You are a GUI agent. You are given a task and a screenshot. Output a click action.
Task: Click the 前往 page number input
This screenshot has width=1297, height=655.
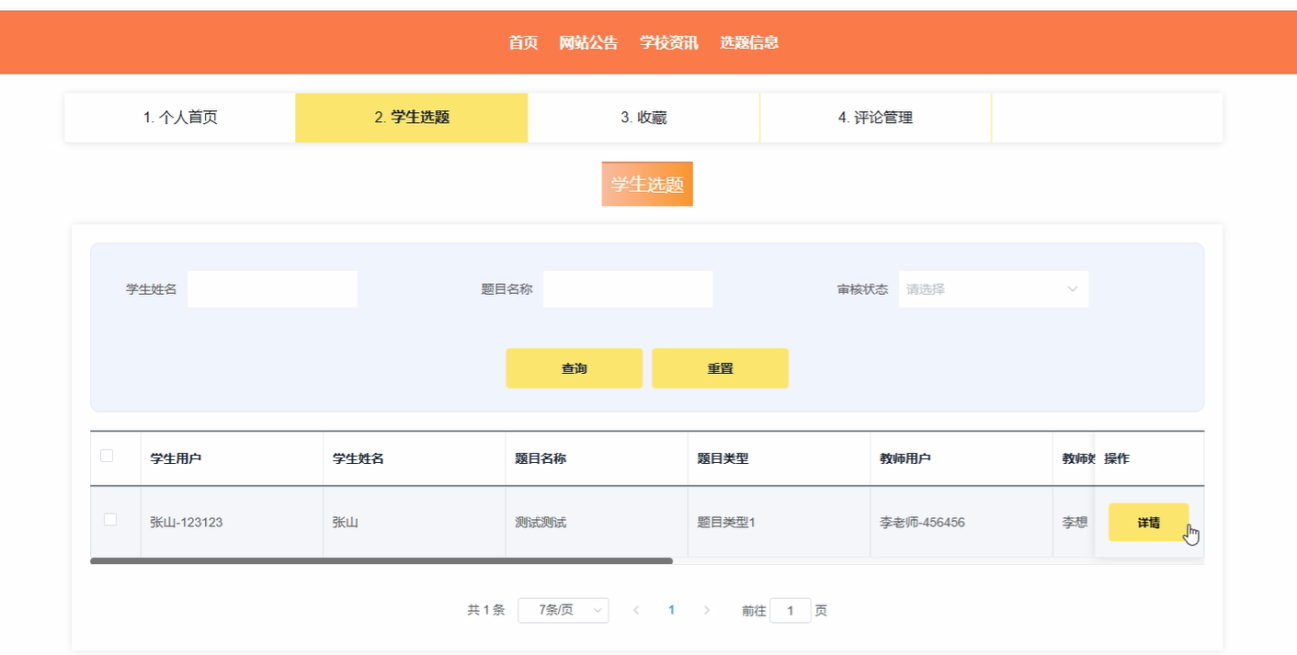point(790,610)
